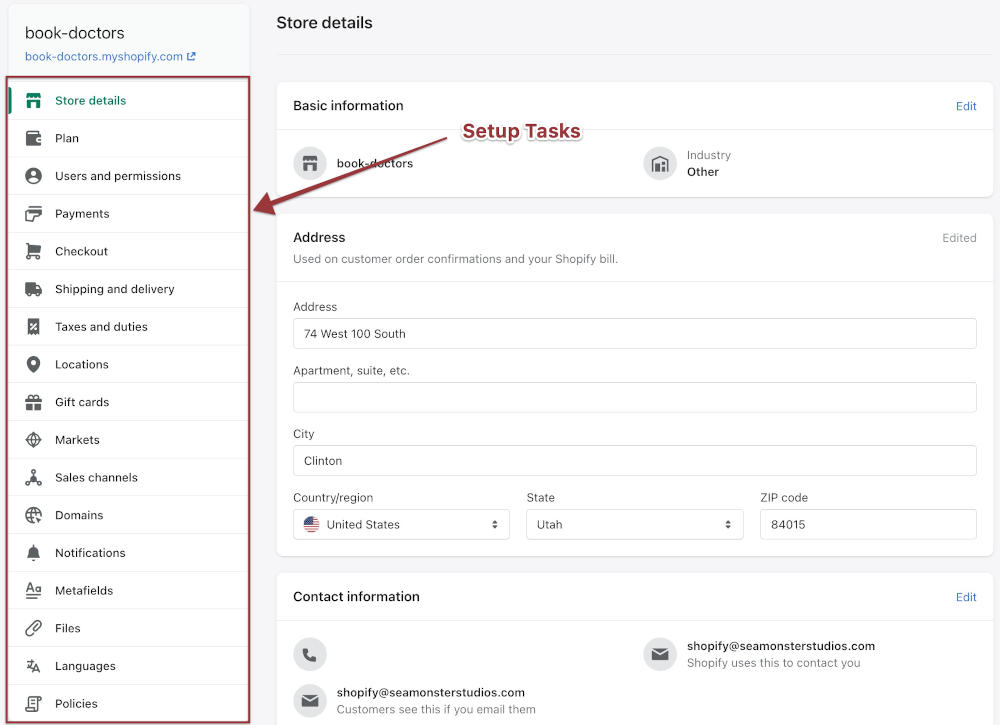Click the Shipping and delivery truck icon

tap(34, 289)
